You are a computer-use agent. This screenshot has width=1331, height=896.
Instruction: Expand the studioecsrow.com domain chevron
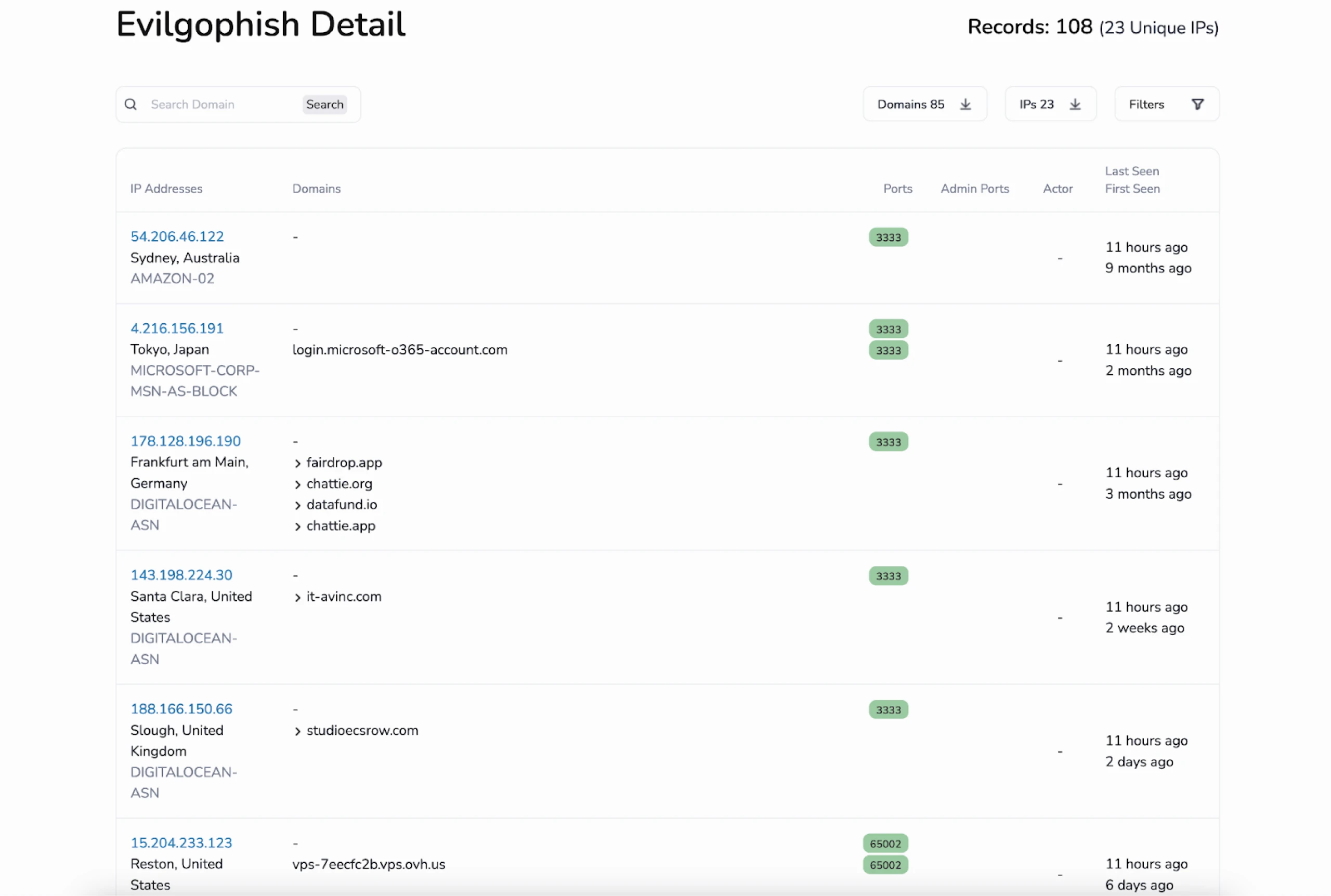tap(297, 731)
